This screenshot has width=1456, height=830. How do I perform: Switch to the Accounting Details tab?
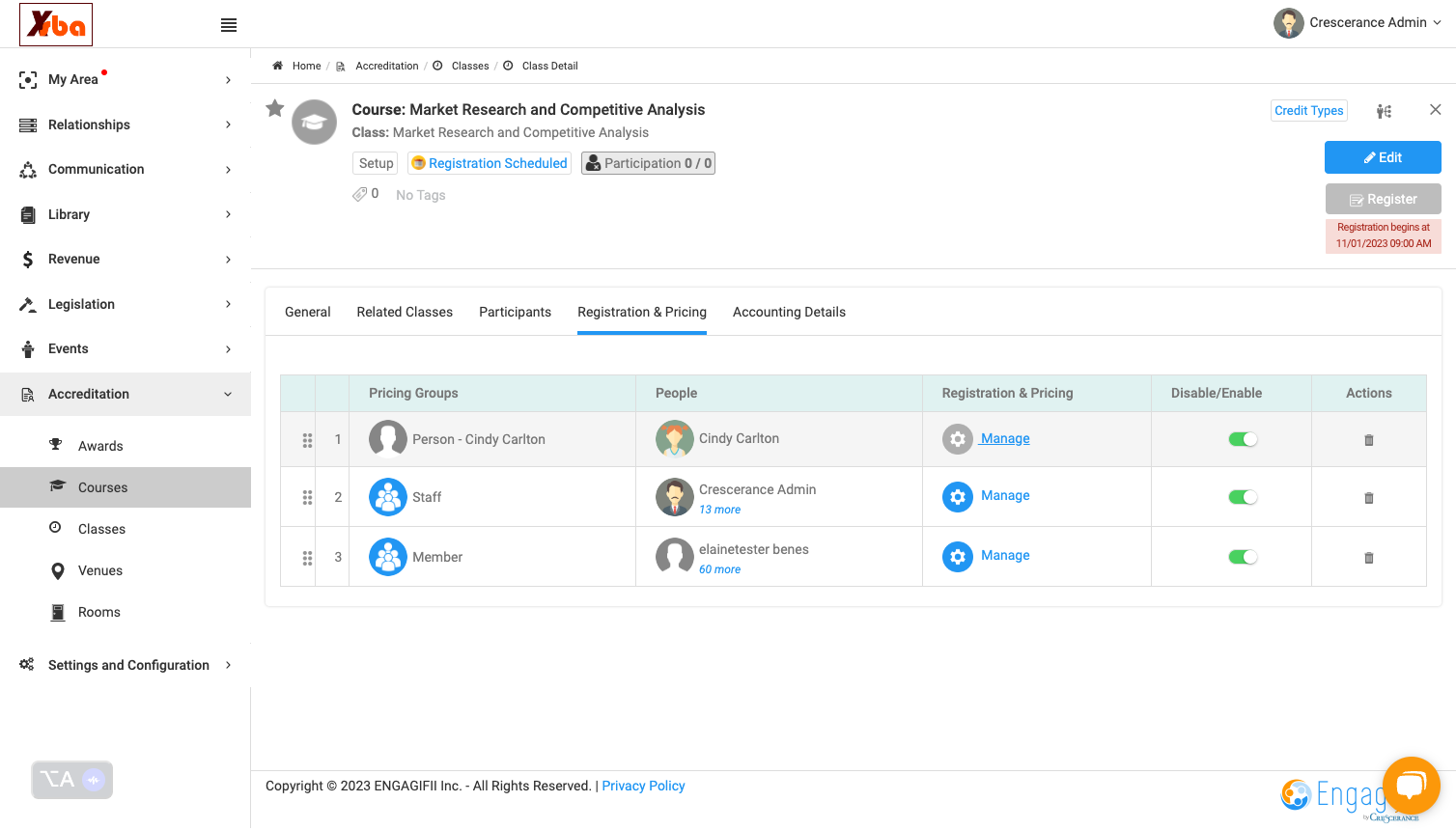pyautogui.click(x=789, y=312)
